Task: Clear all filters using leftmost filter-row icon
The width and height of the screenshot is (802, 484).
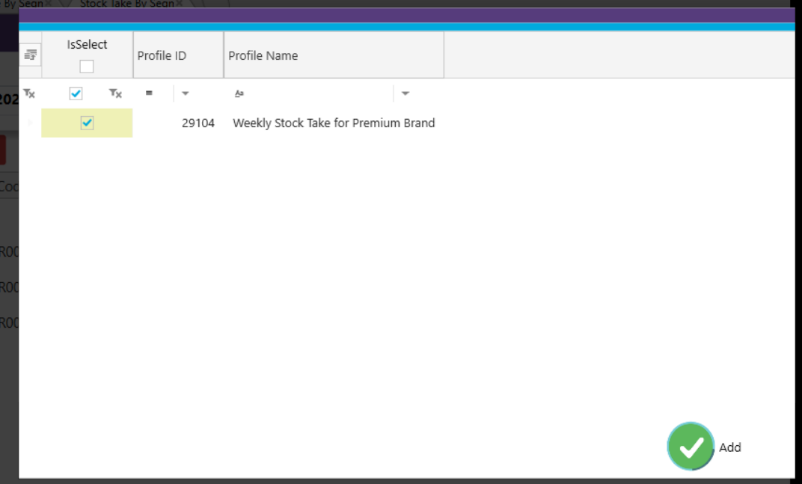Action: tap(29, 93)
